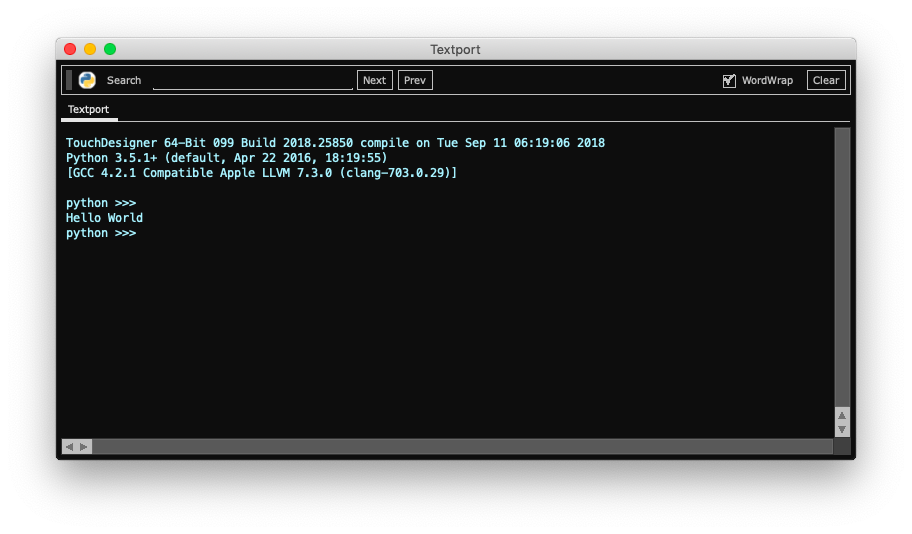Click the horizontal scrollbar left arrow

(69, 447)
